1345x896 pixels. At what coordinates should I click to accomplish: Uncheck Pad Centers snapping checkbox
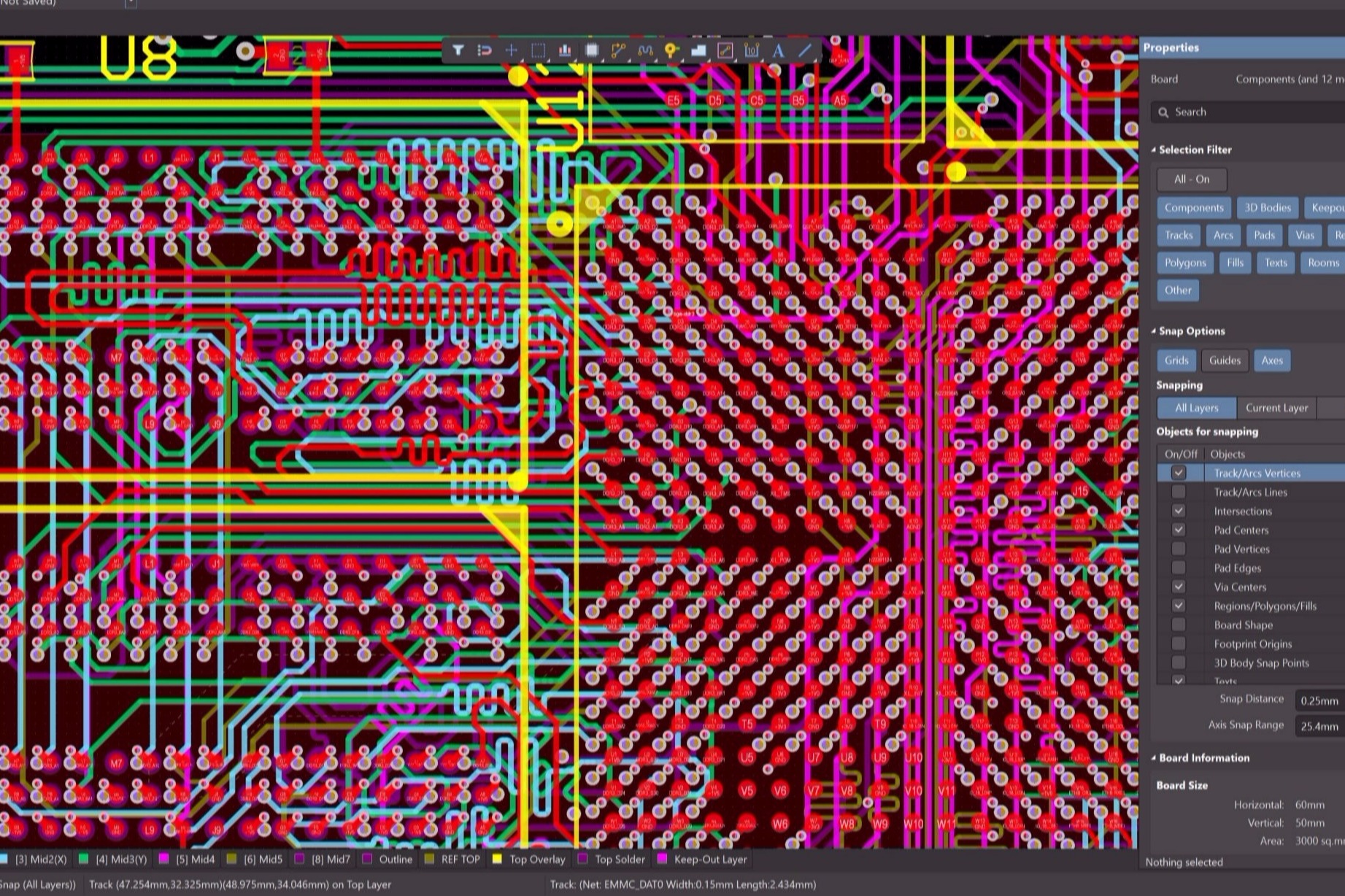[x=1178, y=530]
